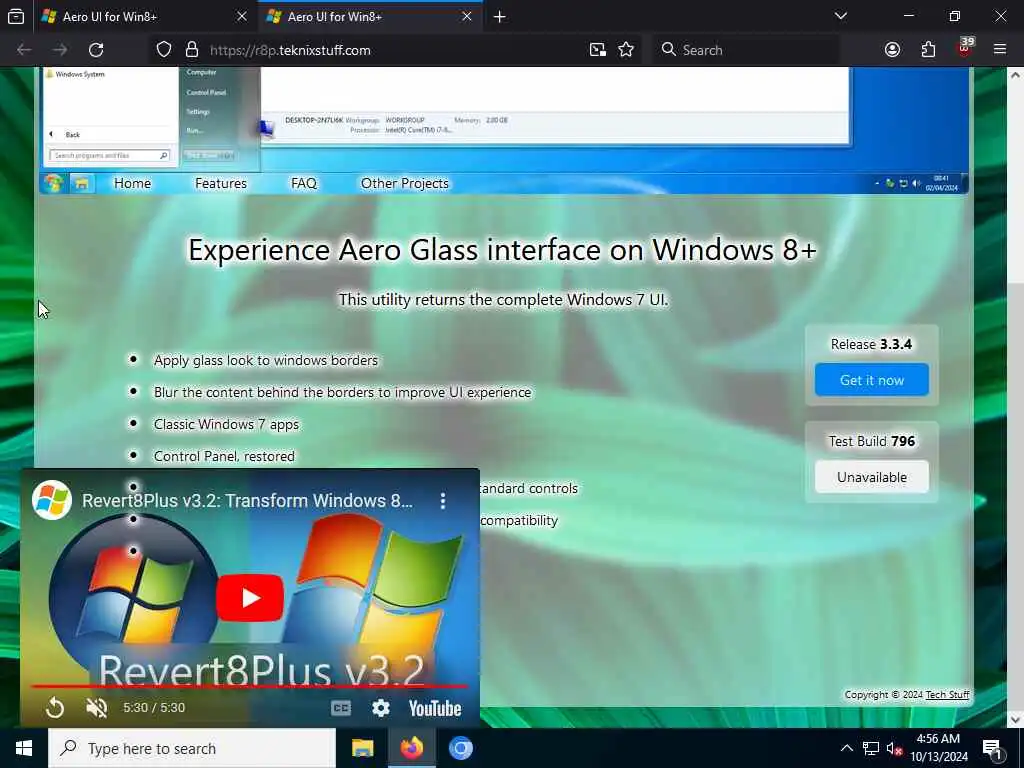Open the video settings gear
Image resolution: width=1024 pixels, height=768 pixels.
coord(381,708)
